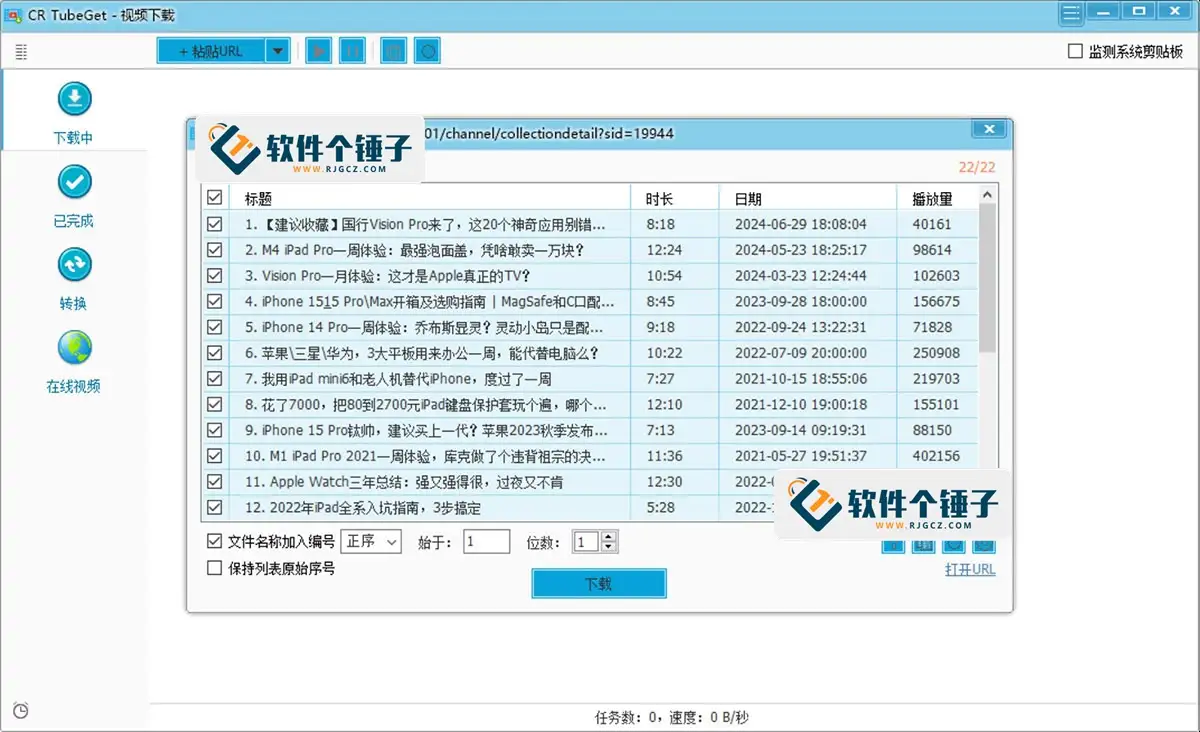Increase 位数 with the up spinner arrow
Image resolution: width=1200 pixels, height=732 pixels.
(x=608, y=536)
